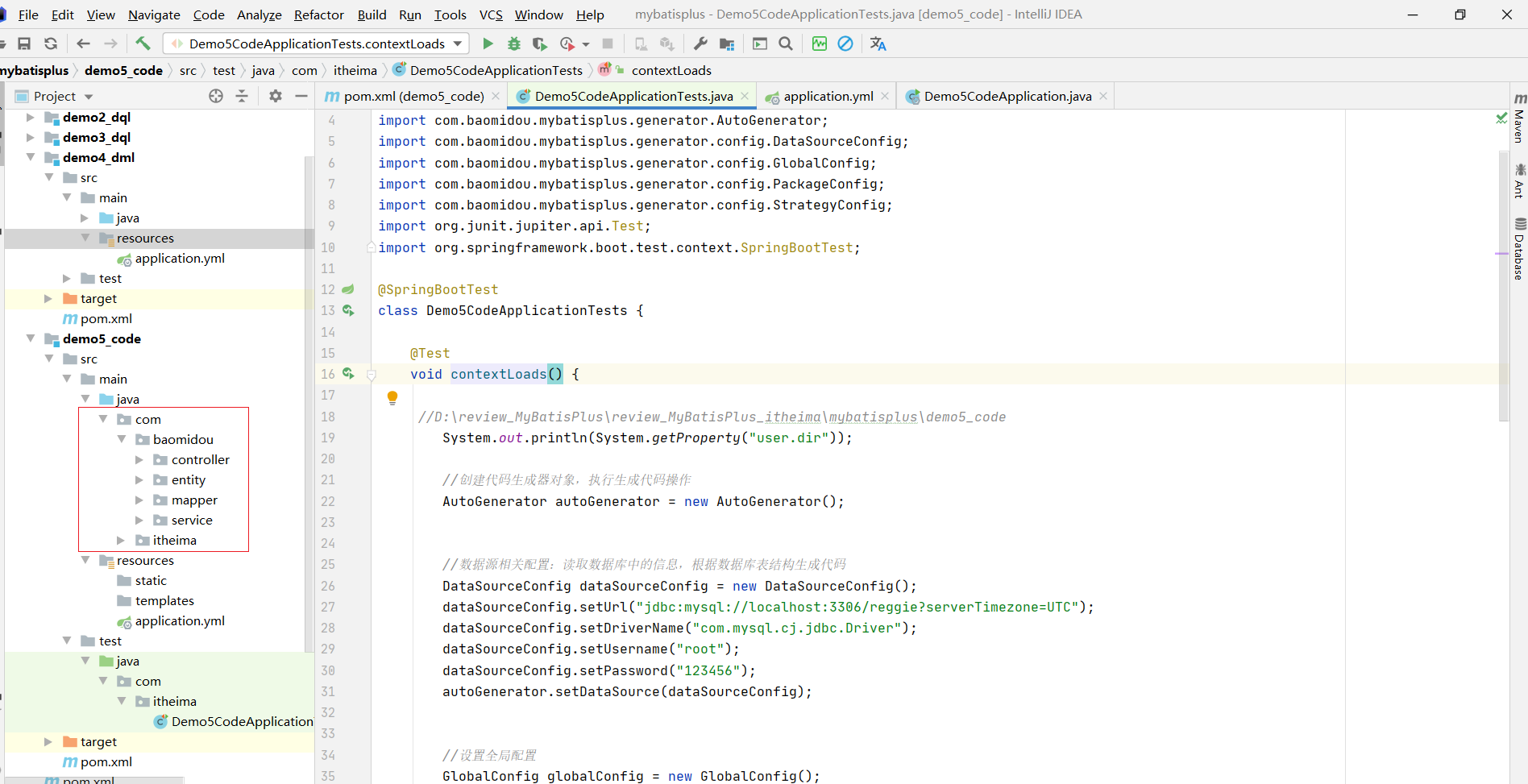Screen dimensions: 1528x784
Task: Click the Translate toolbar icon
Action: click(878, 44)
